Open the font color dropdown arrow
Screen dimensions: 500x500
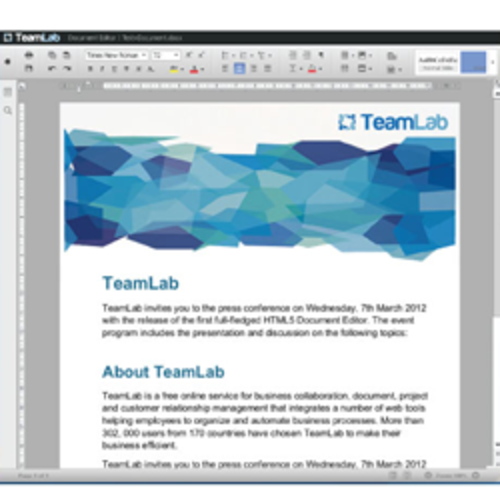click(202, 69)
